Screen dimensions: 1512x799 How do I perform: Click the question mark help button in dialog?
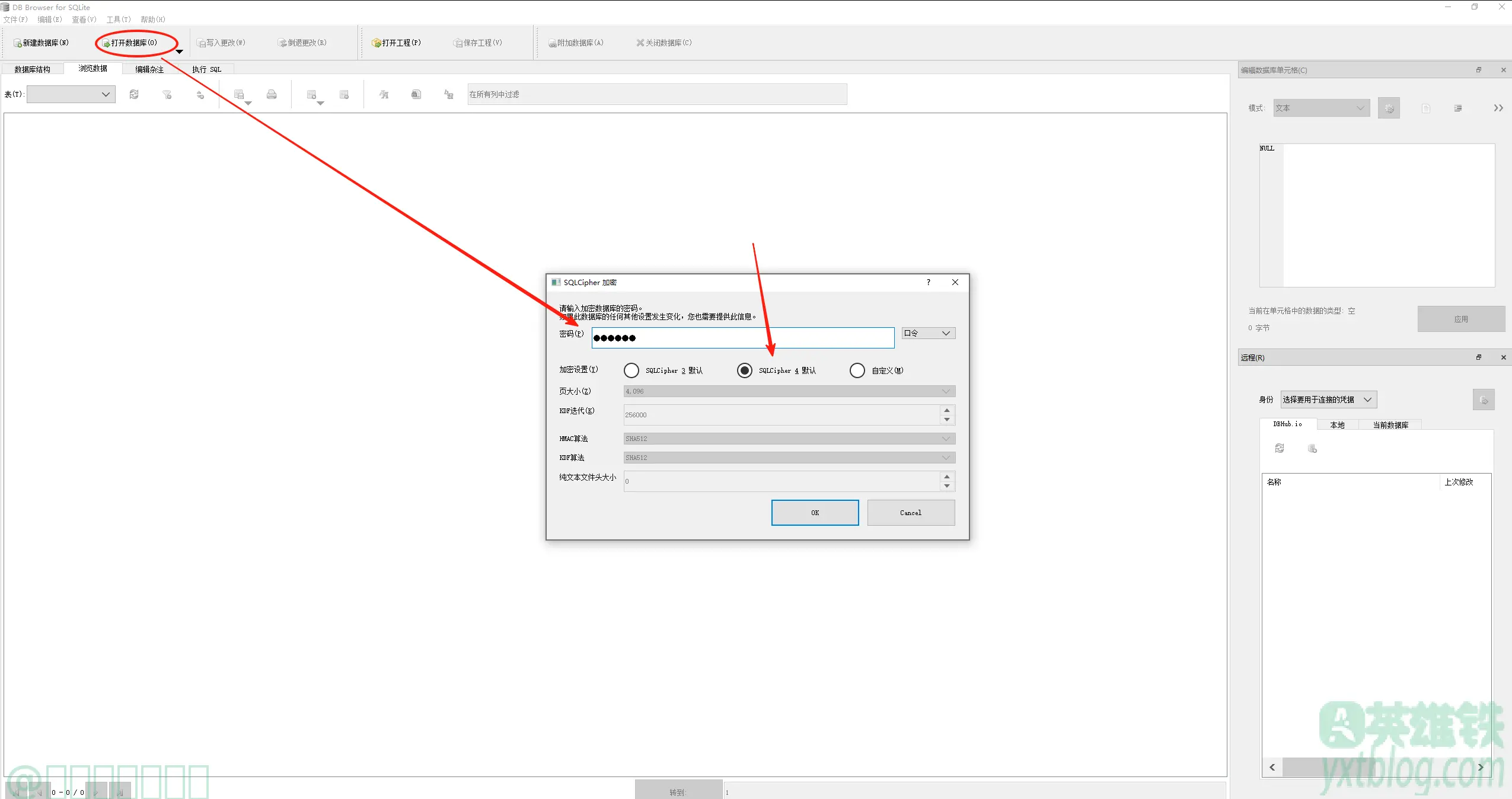[929, 282]
